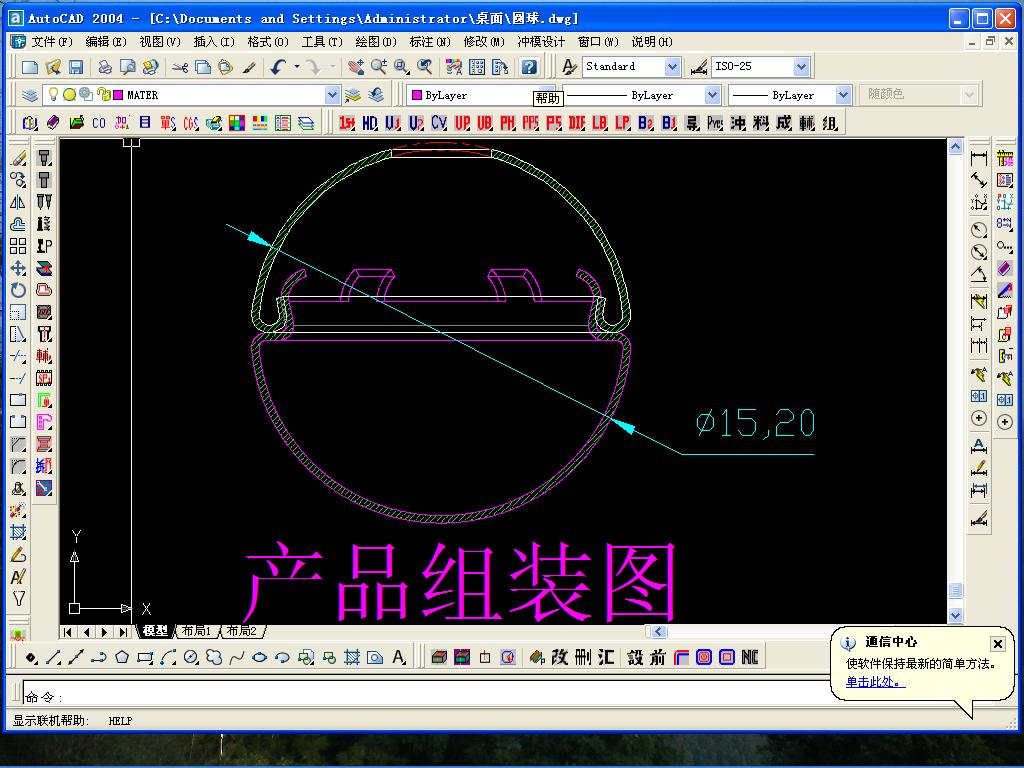Screen dimensions: 1024x768
Task: Open the 编辑(E) menu
Action: (106, 42)
